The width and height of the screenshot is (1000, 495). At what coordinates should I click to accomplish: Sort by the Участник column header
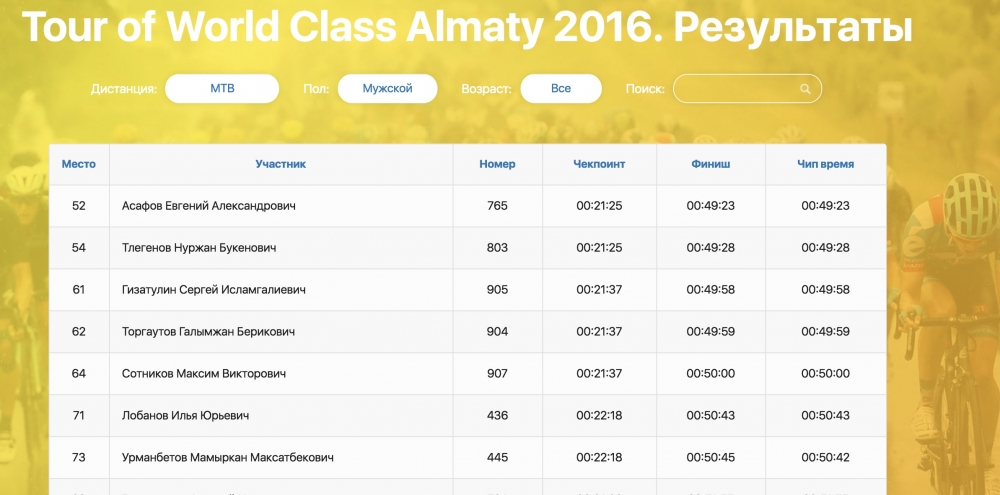[280, 164]
